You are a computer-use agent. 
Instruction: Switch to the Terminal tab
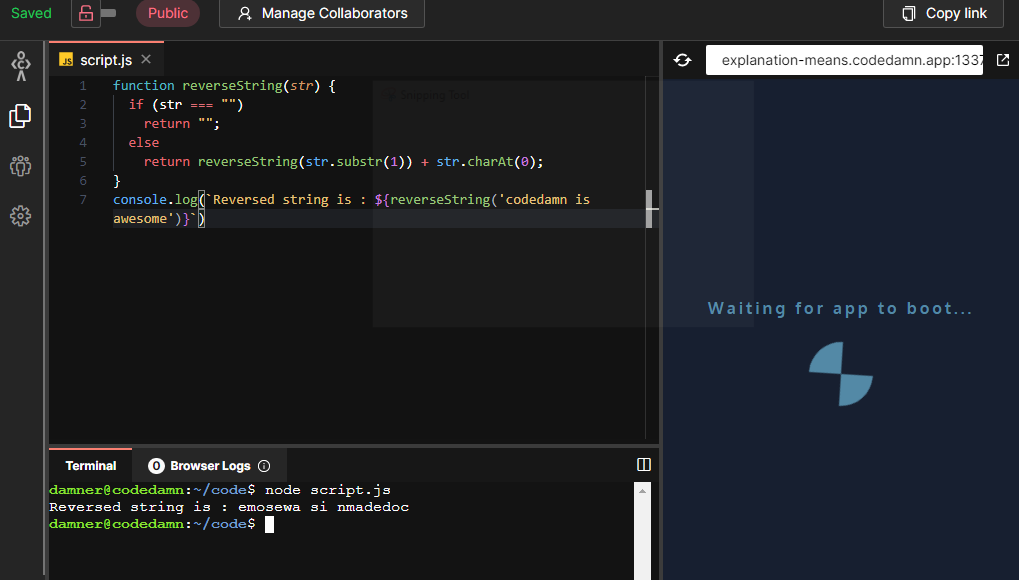[91, 466]
